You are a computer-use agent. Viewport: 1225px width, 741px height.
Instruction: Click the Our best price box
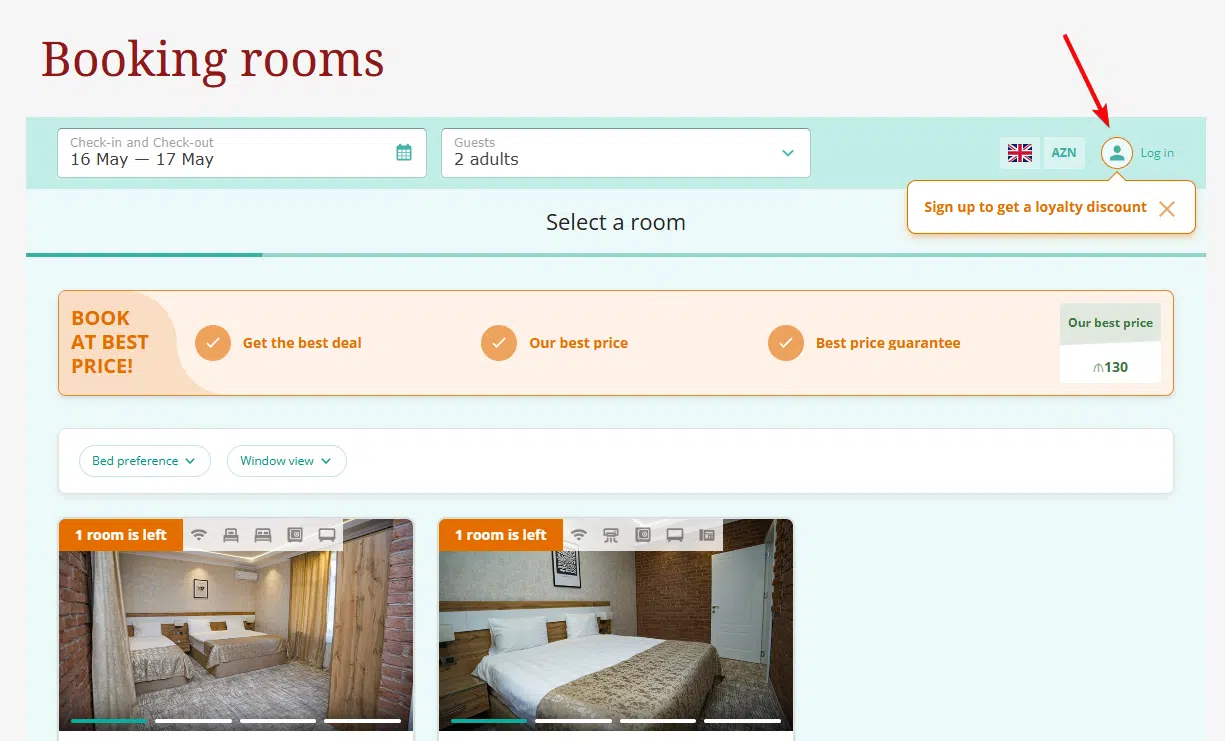click(1110, 343)
